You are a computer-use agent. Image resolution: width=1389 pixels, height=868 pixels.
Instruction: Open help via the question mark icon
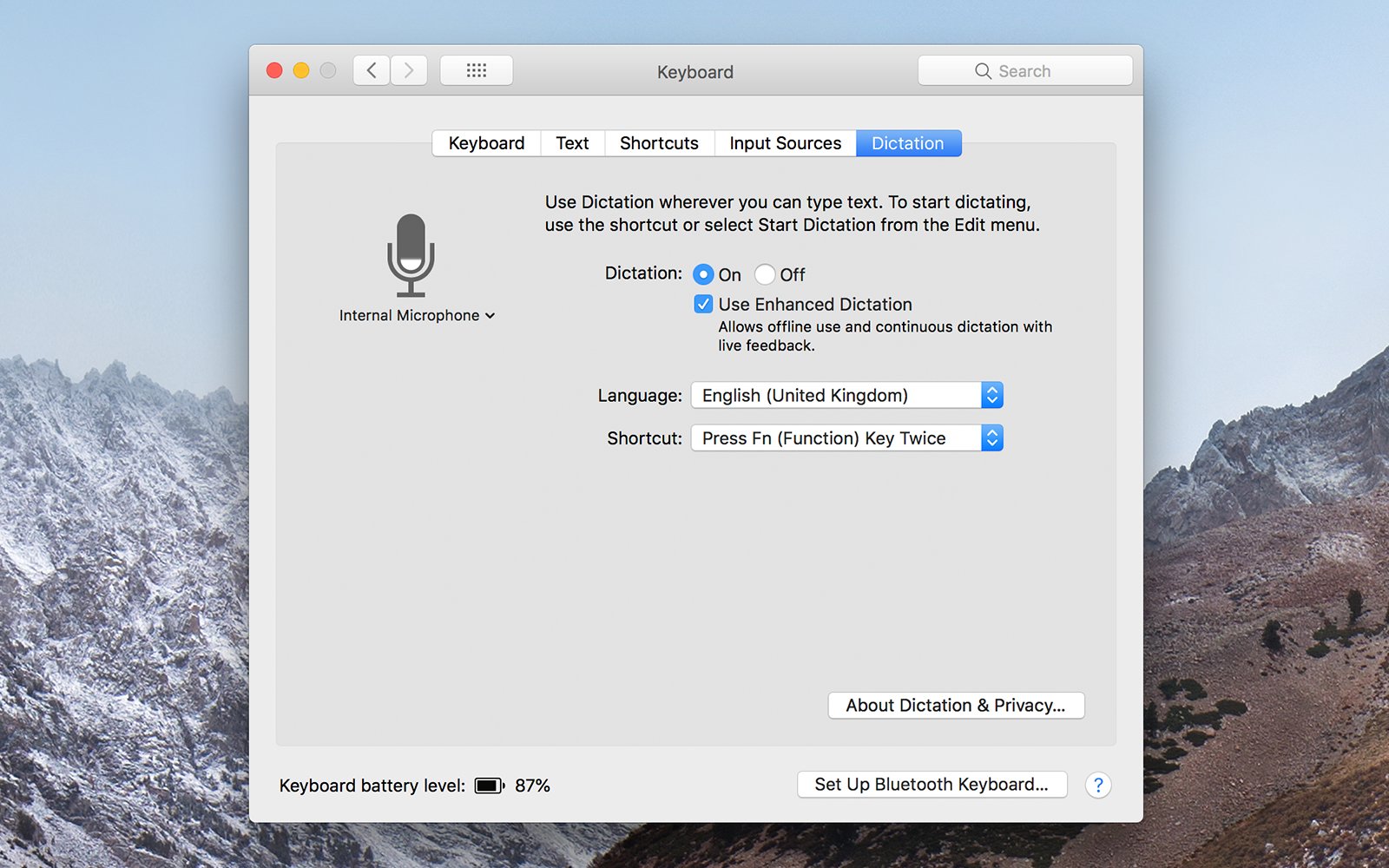(1098, 785)
